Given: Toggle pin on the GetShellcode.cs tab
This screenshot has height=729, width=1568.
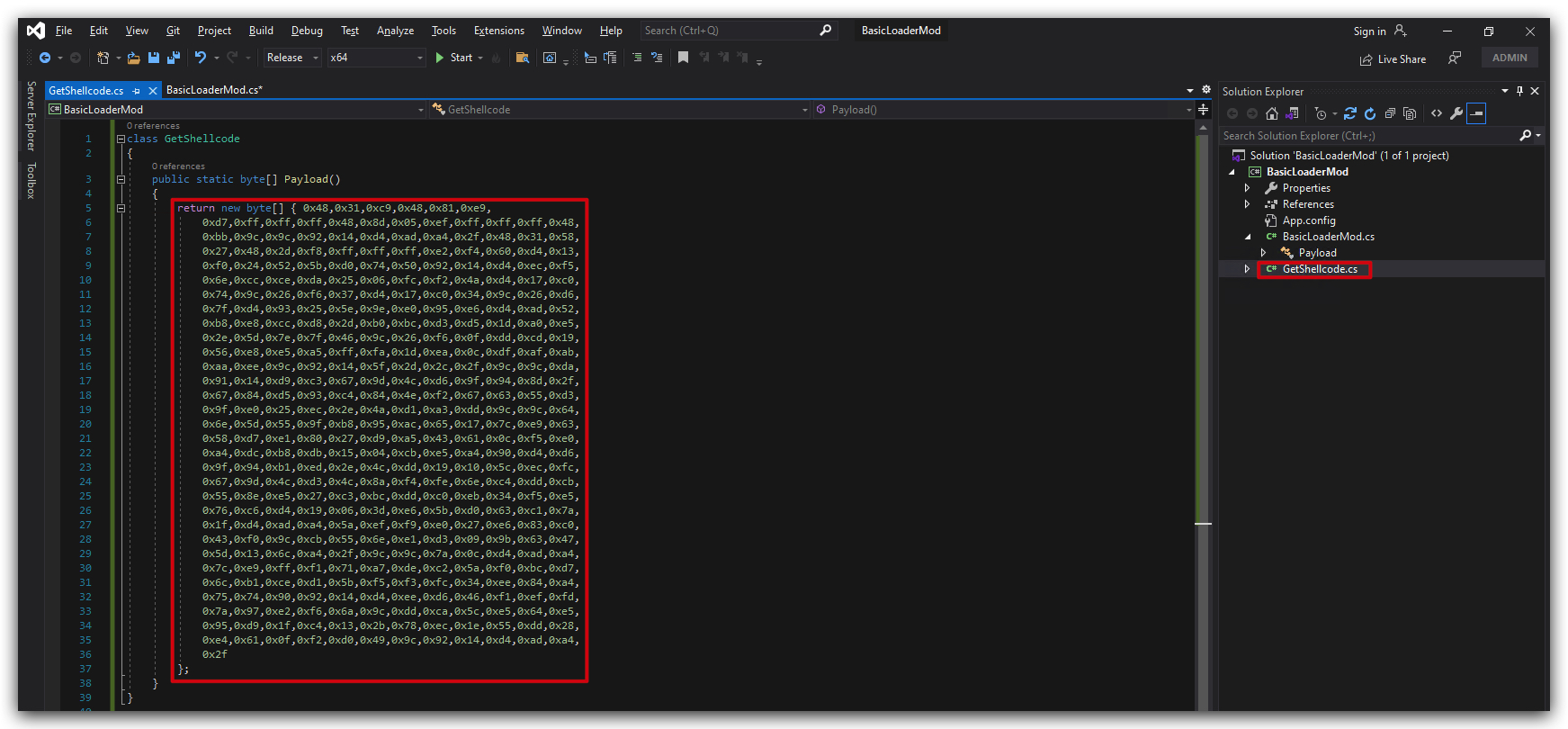Looking at the screenshot, I should [137, 91].
